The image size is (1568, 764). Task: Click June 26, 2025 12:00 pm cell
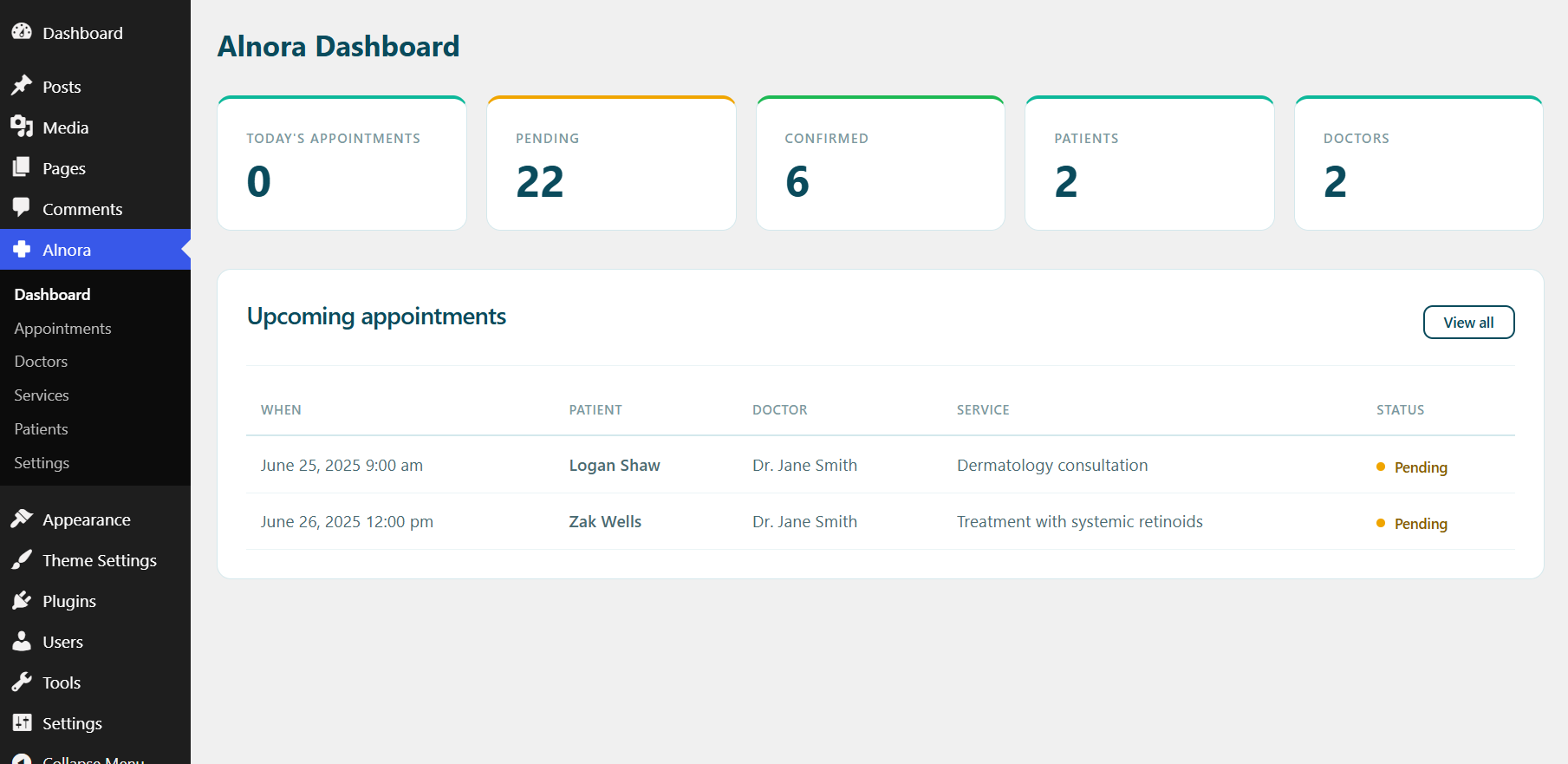point(347,522)
